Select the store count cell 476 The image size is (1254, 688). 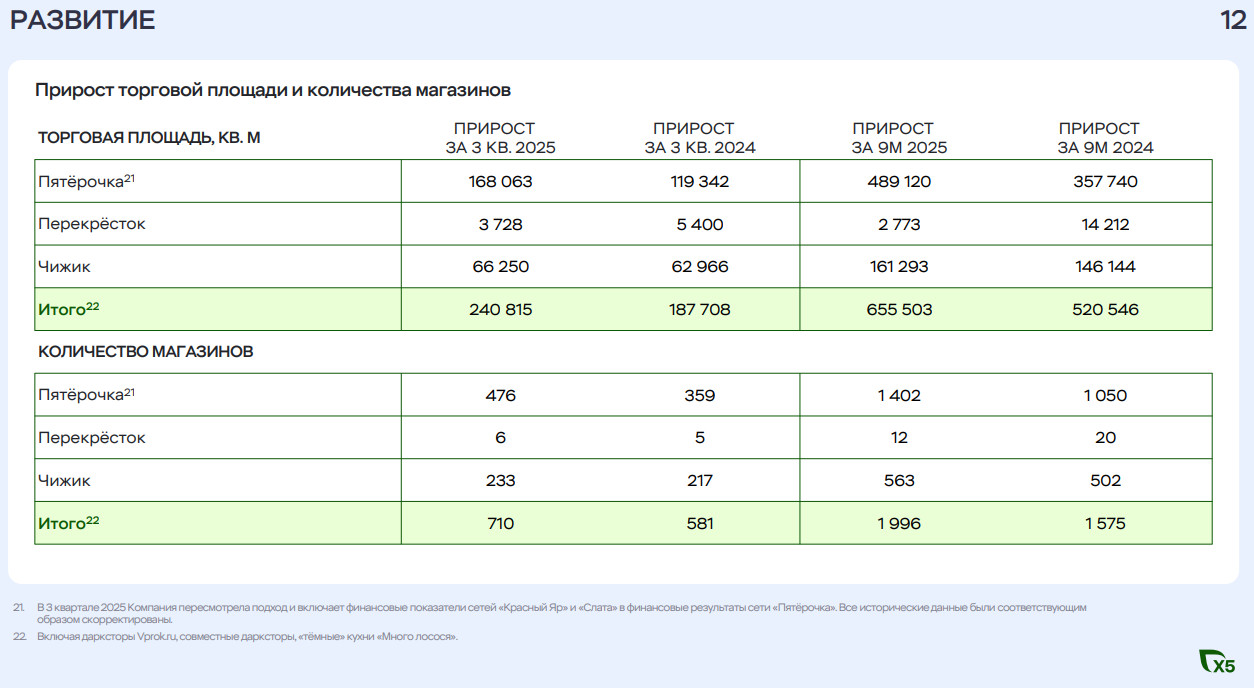click(x=500, y=396)
